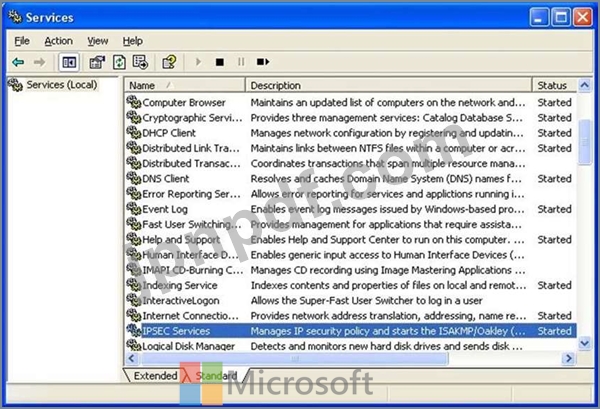Select the Event Log service name
This screenshot has width=600, height=409.
coord(165,209)
